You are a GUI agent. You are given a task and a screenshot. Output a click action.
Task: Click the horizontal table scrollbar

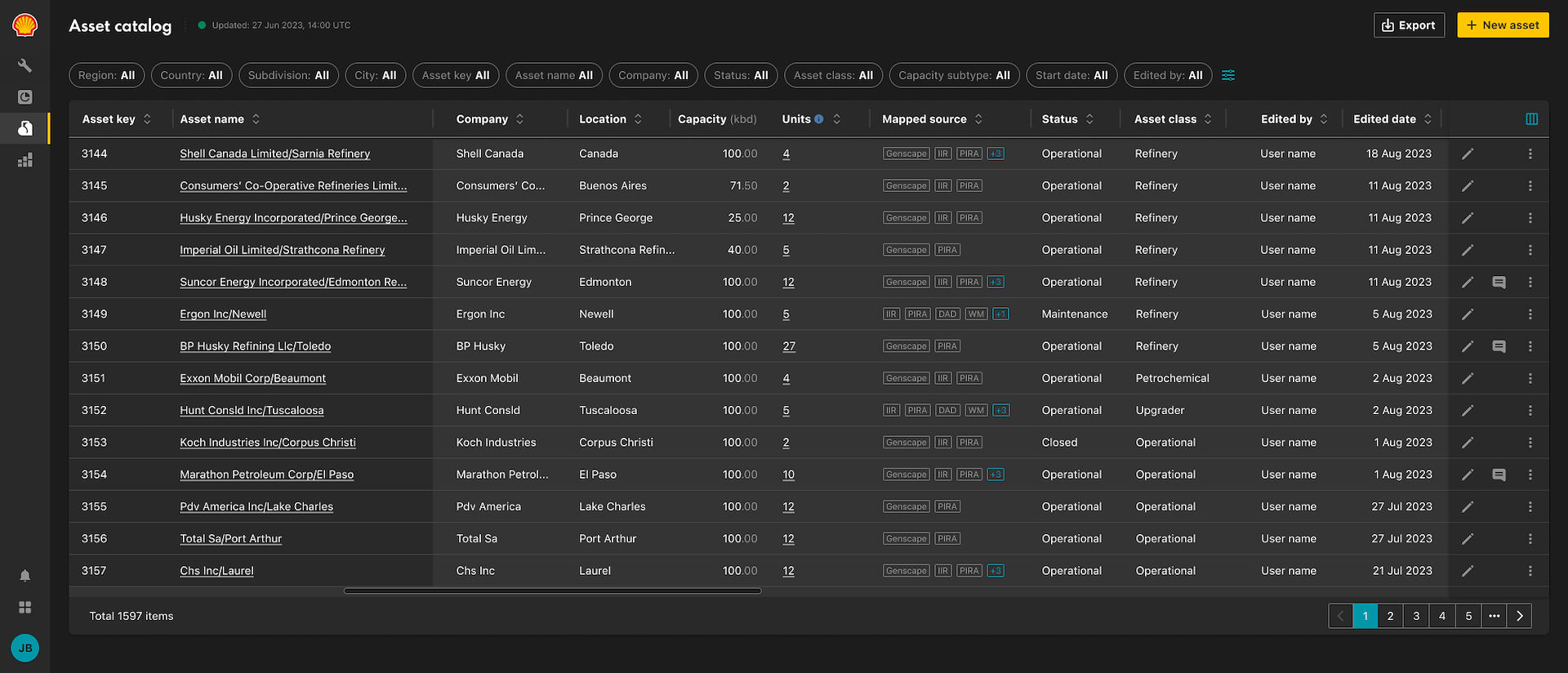tap(553, 591)
